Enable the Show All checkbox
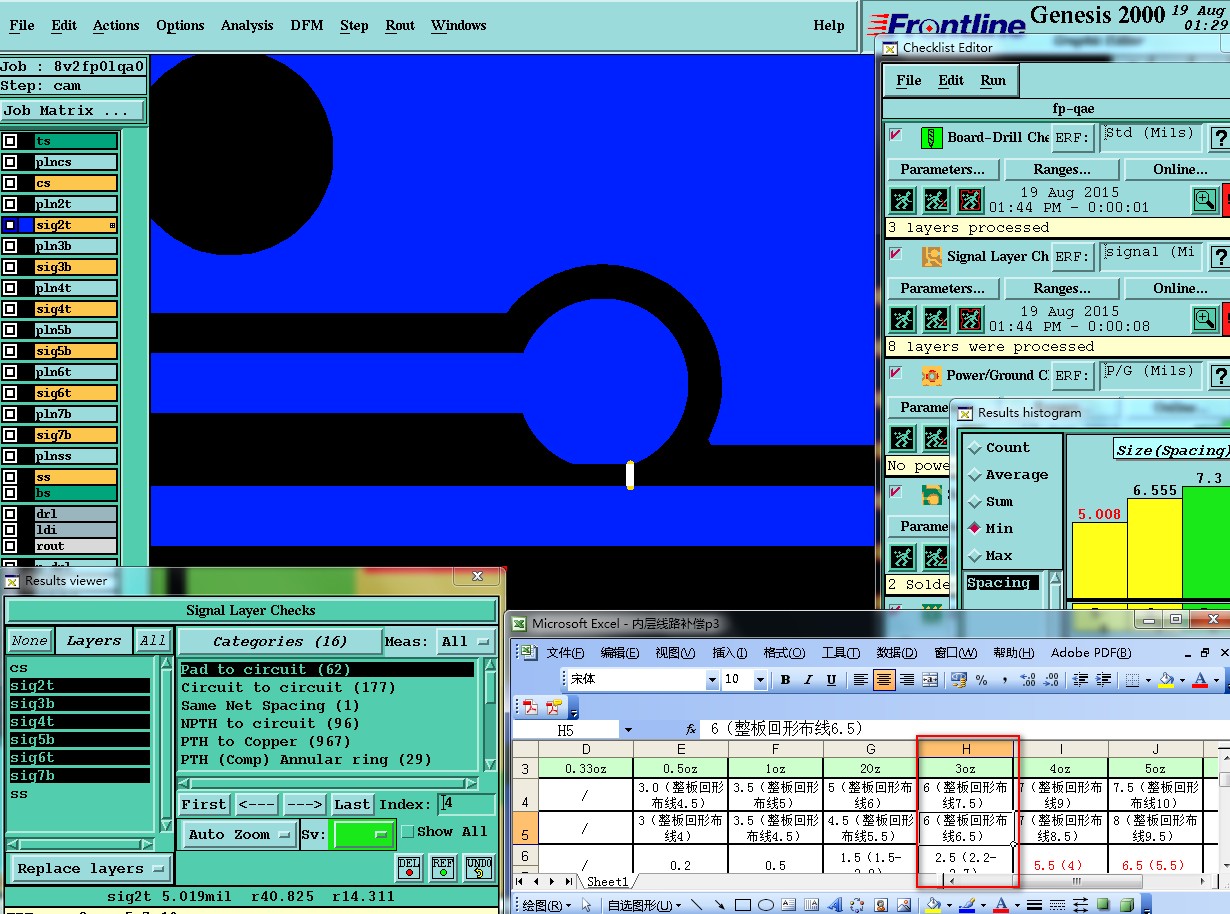 [x=407, y=832]
